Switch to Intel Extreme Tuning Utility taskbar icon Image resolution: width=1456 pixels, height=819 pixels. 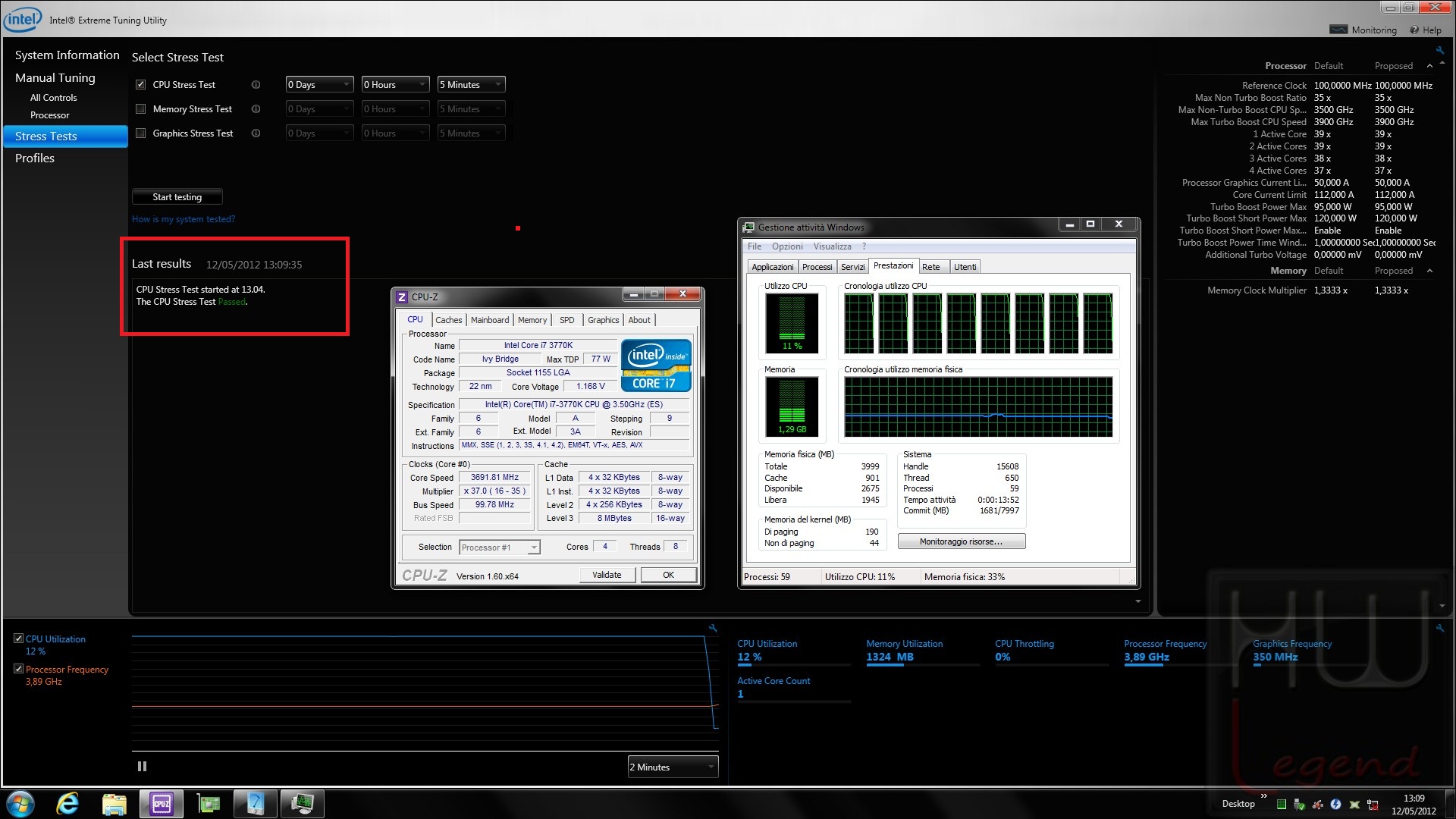pos(255,804)
